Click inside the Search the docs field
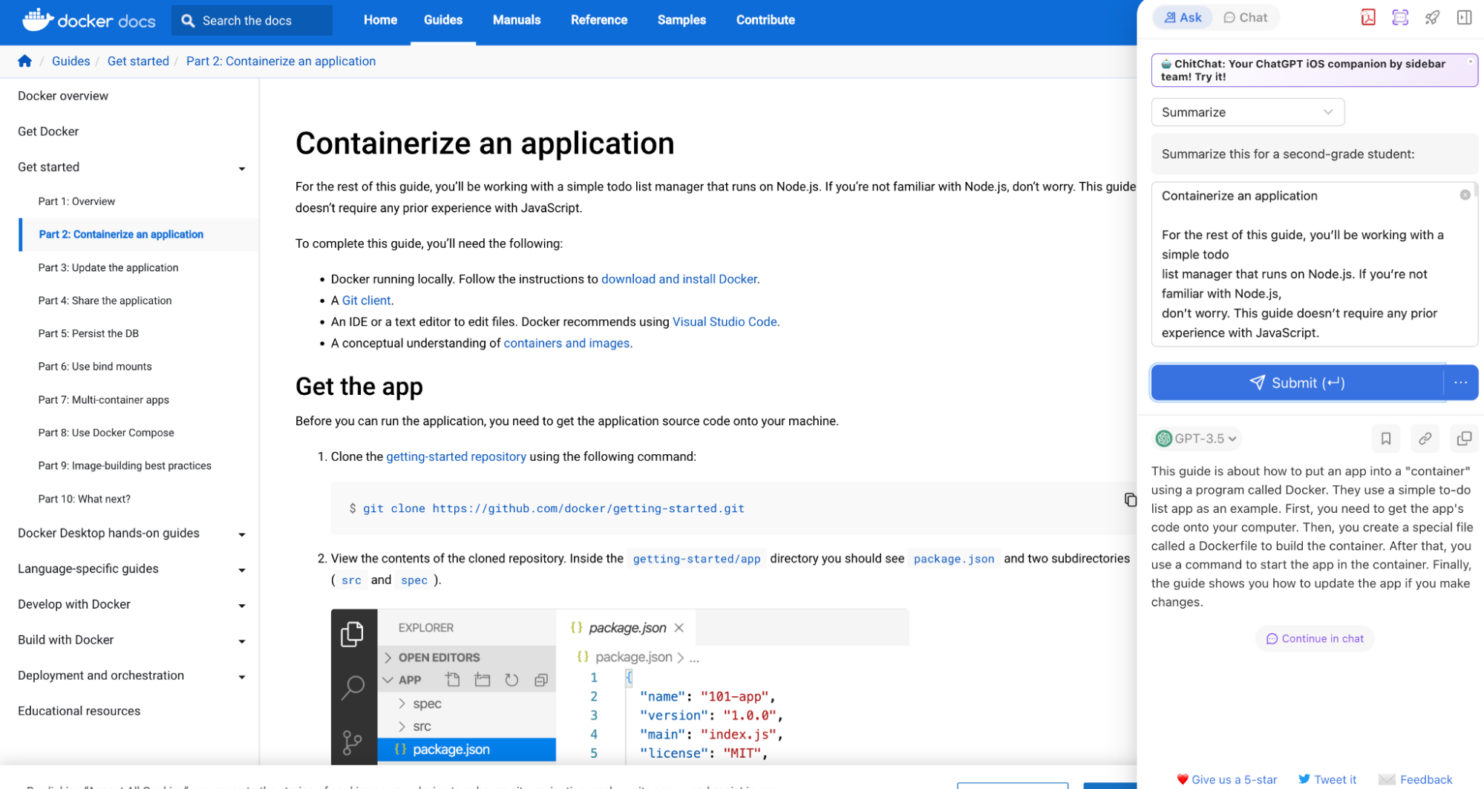 pos(252,19)
